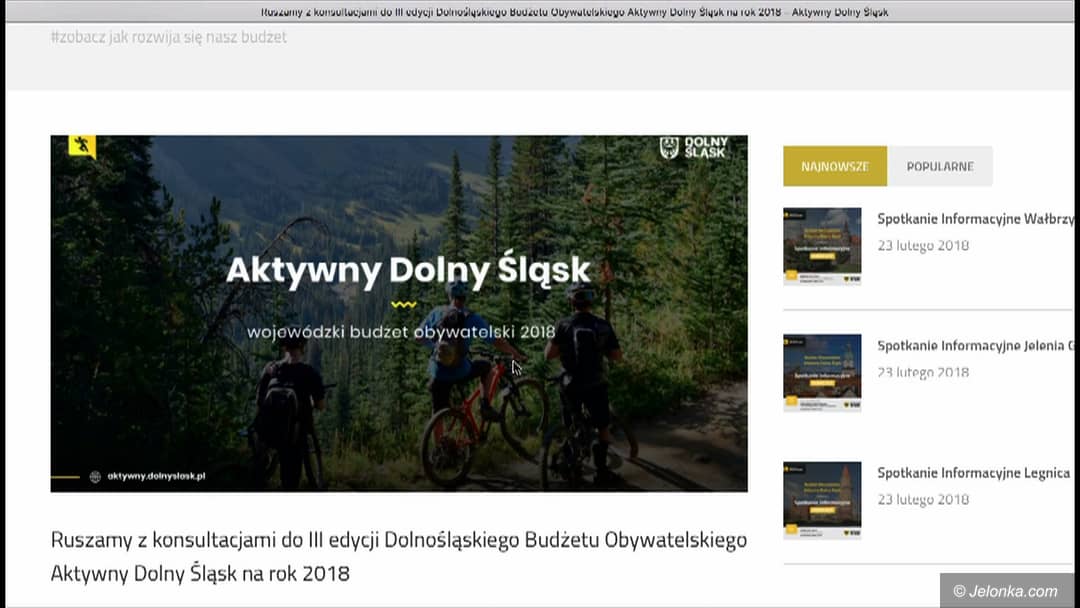Click the window title bar text
Image resolution: width=1080 pixels, height=608 pixels.
coord(574,12)
